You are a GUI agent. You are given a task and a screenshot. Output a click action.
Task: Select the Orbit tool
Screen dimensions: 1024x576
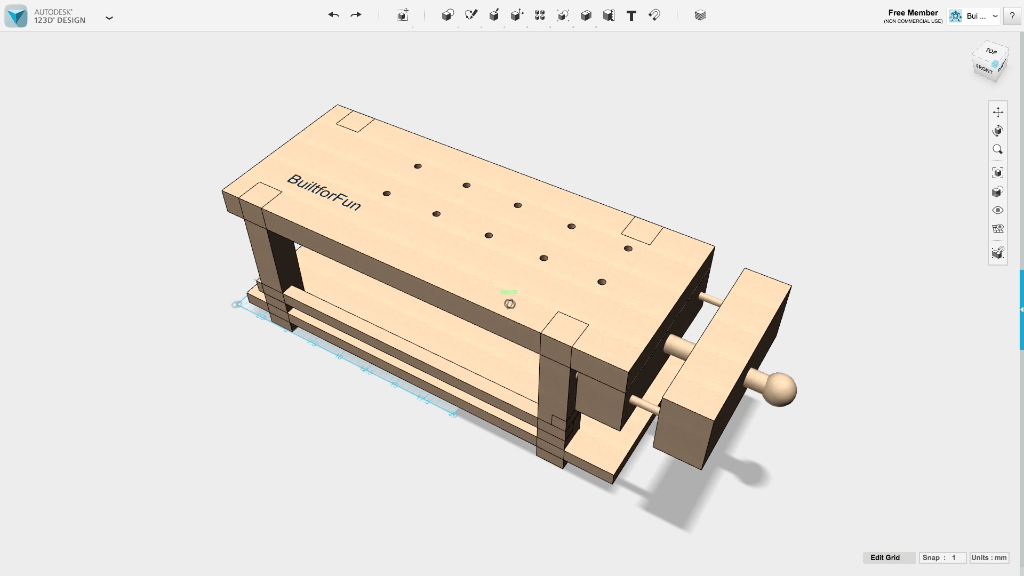click(997, 131)
